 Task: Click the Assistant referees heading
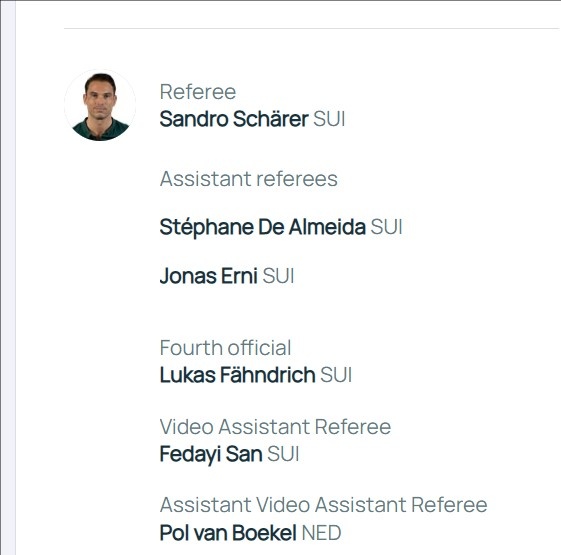tap(249, 179)
